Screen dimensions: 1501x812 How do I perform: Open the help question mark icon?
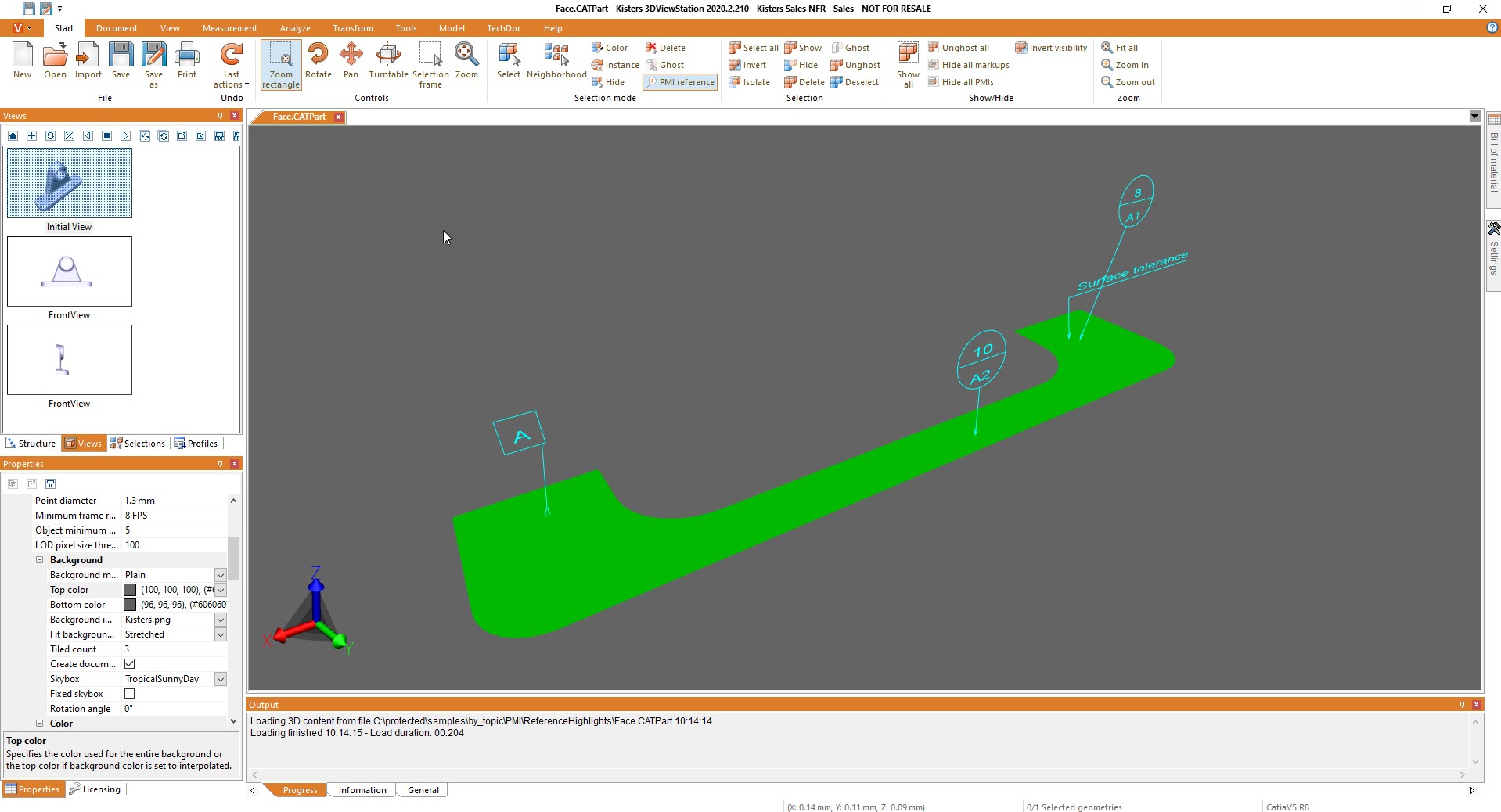1492,27
